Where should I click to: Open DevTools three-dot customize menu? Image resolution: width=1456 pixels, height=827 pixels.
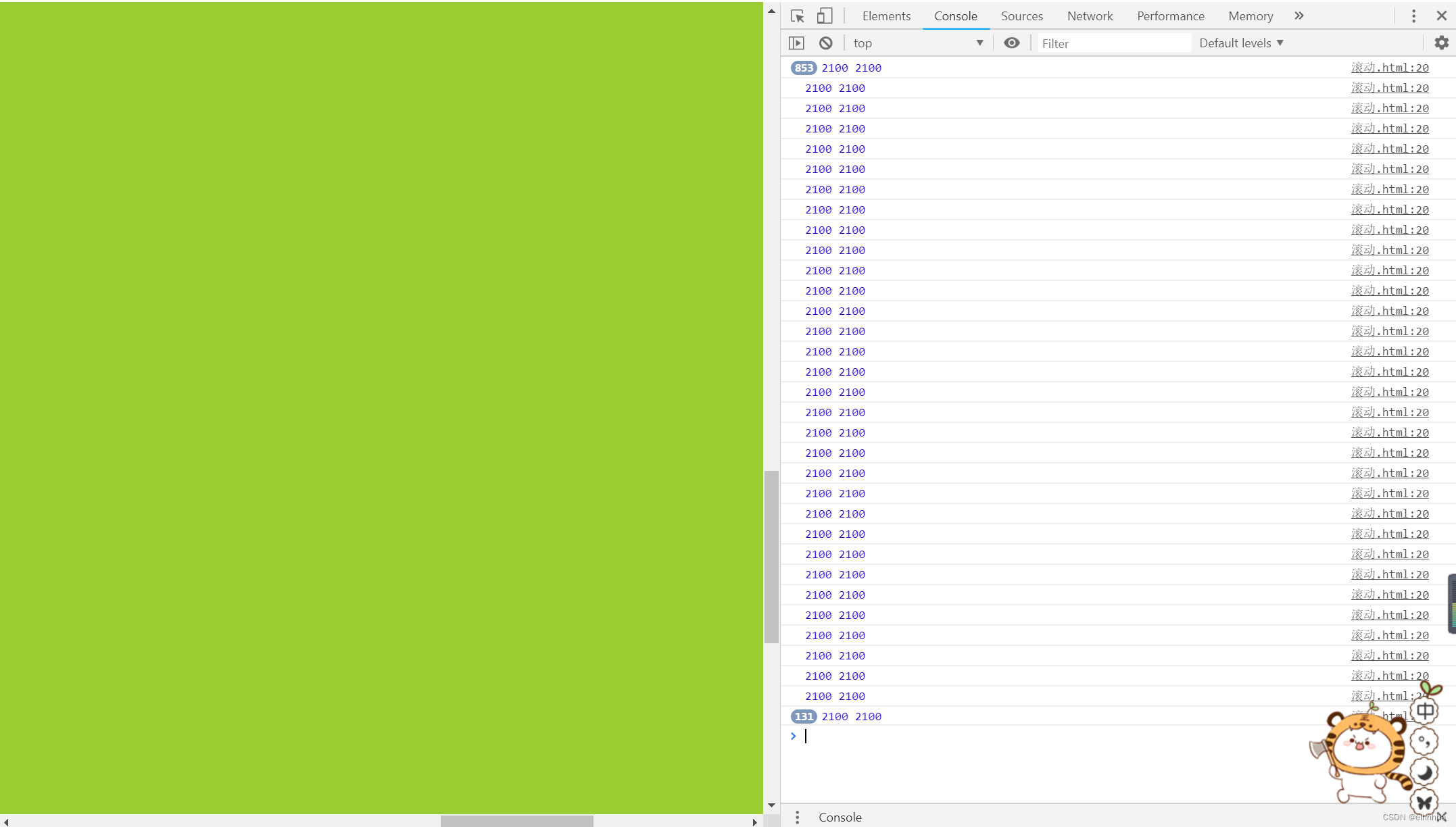click(x=1413, y=16)
